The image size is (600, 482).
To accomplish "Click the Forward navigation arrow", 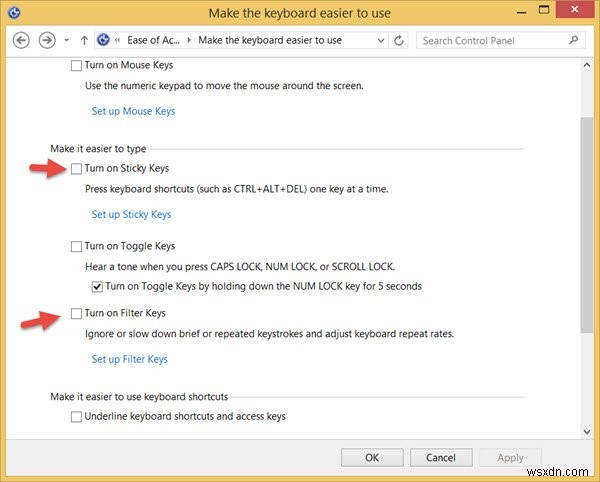I will pyautogui.click(x=46, y=41).
